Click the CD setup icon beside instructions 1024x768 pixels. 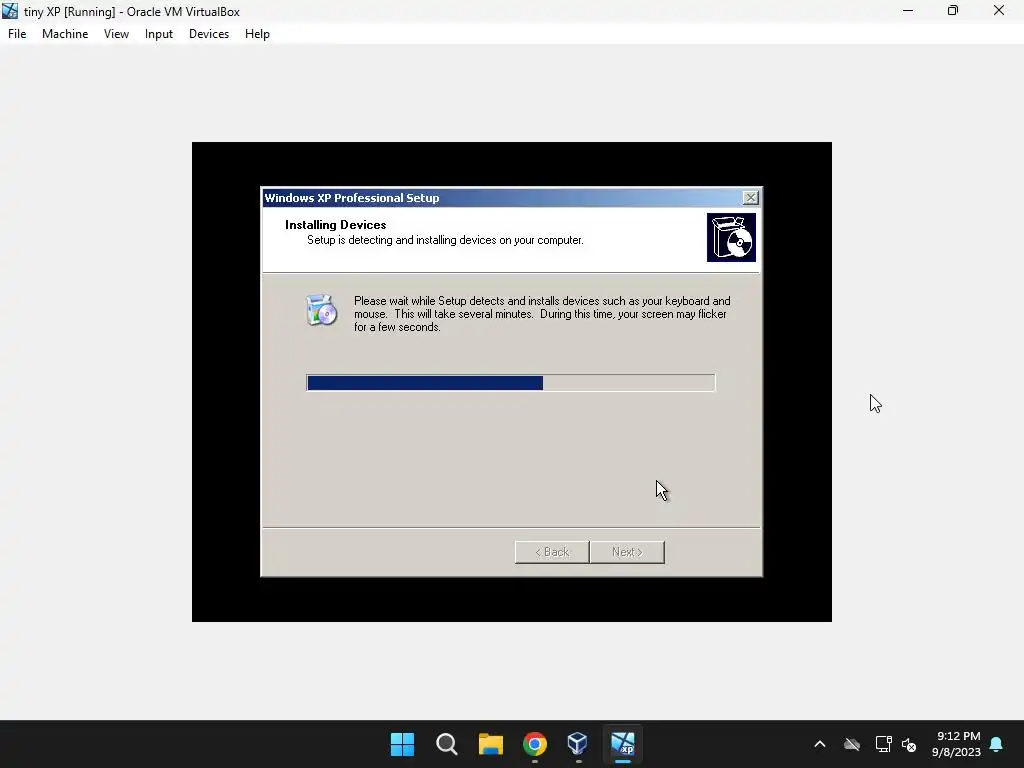point(321,310)
